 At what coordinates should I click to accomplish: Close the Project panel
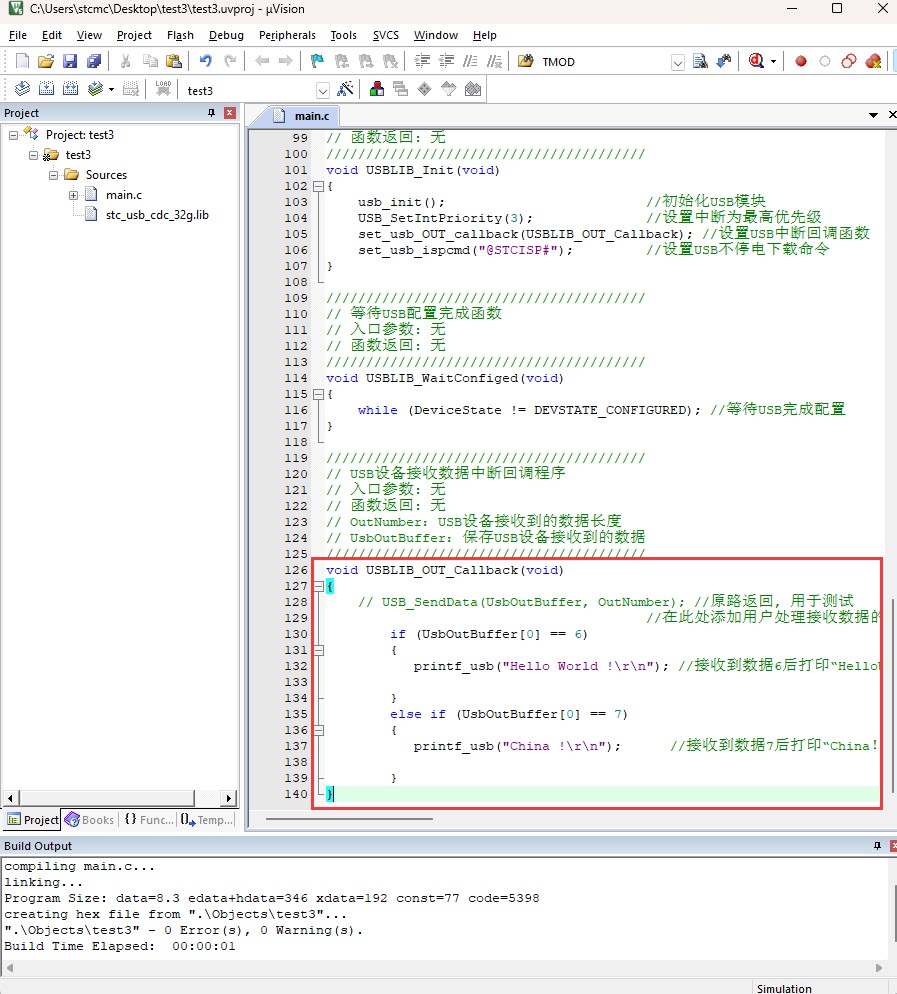tap(230, 113)
